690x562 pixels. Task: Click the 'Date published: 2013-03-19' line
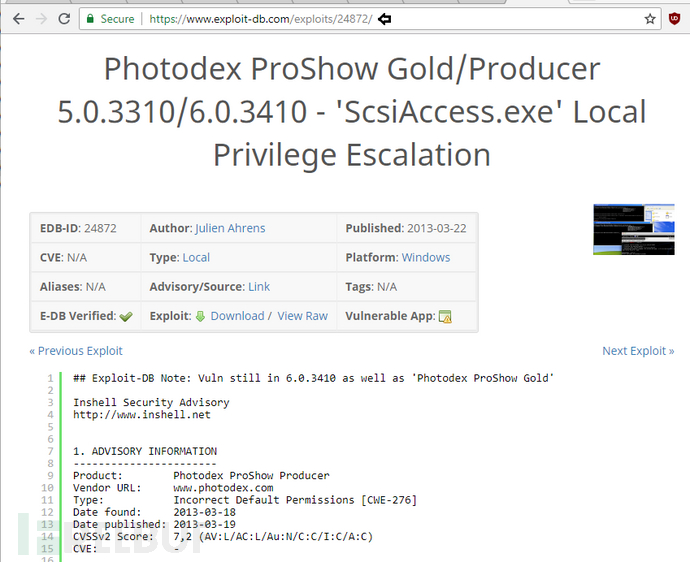[154, 524]
